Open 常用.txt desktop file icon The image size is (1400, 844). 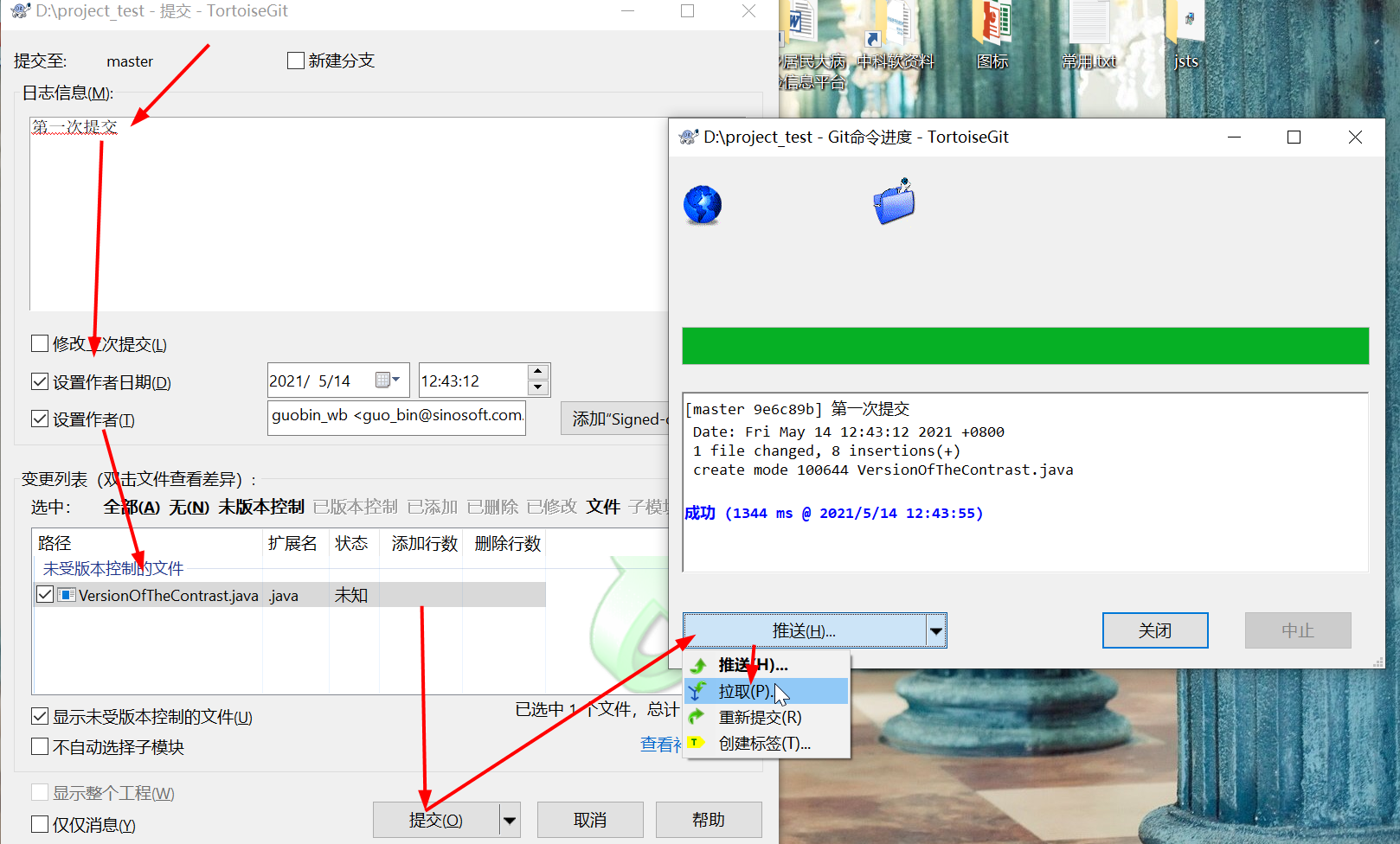(1089, 23)
